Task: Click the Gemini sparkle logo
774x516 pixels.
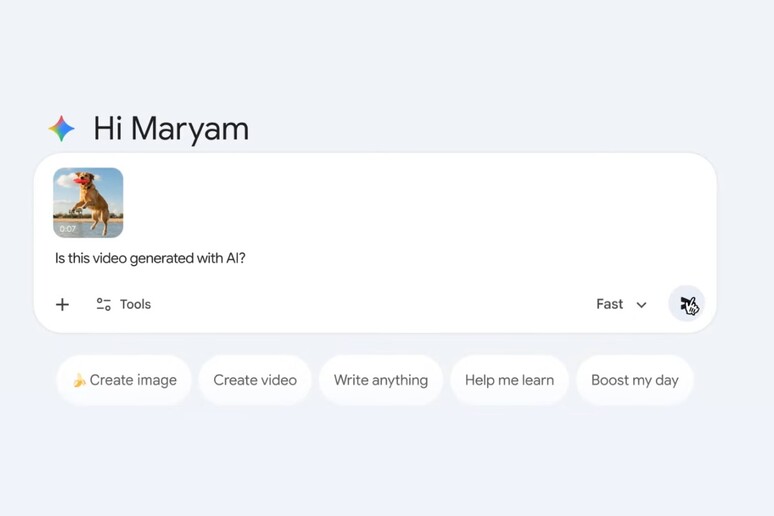Action: (x=62, y=129)
